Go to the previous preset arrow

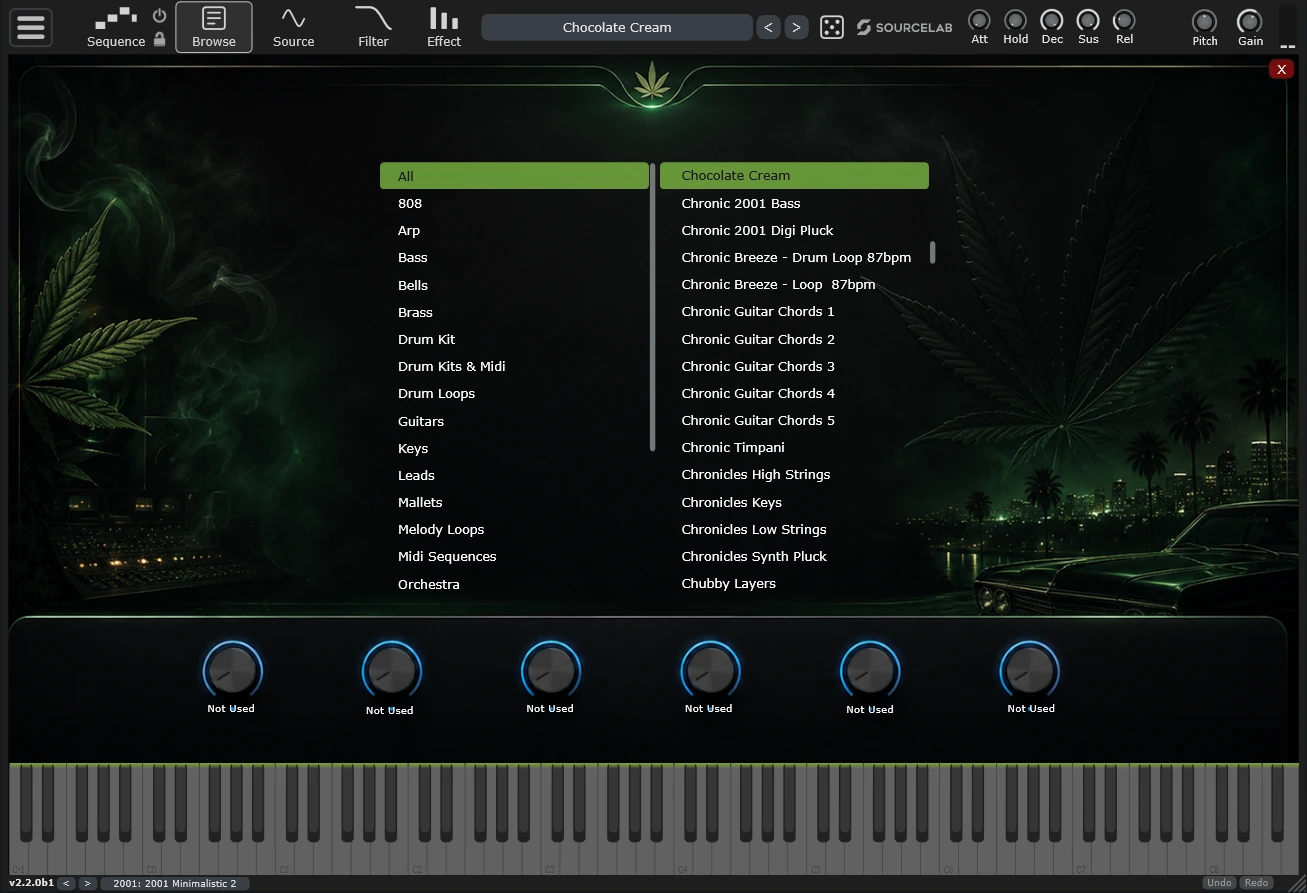tap(768, 27)
